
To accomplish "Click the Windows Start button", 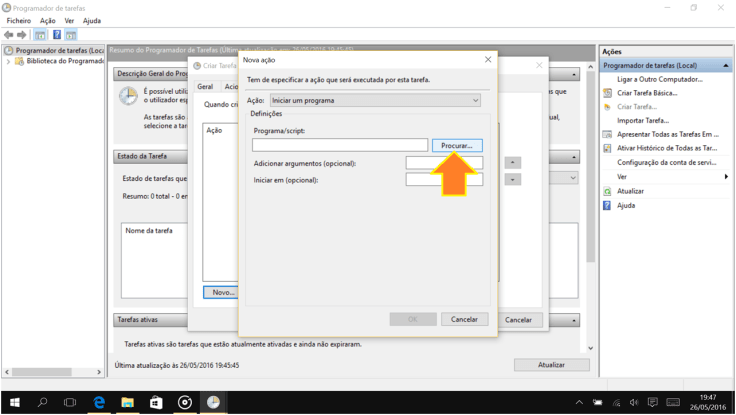I will click(x=14, y=402).
